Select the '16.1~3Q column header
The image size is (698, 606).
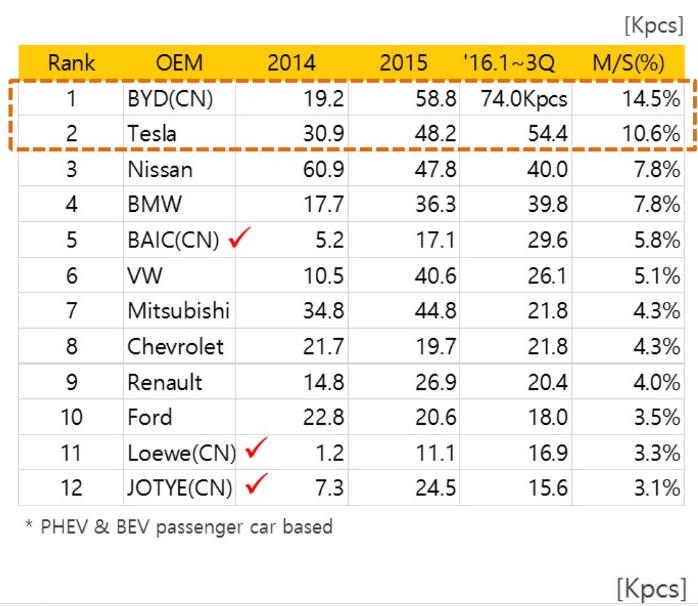[516, 63]
